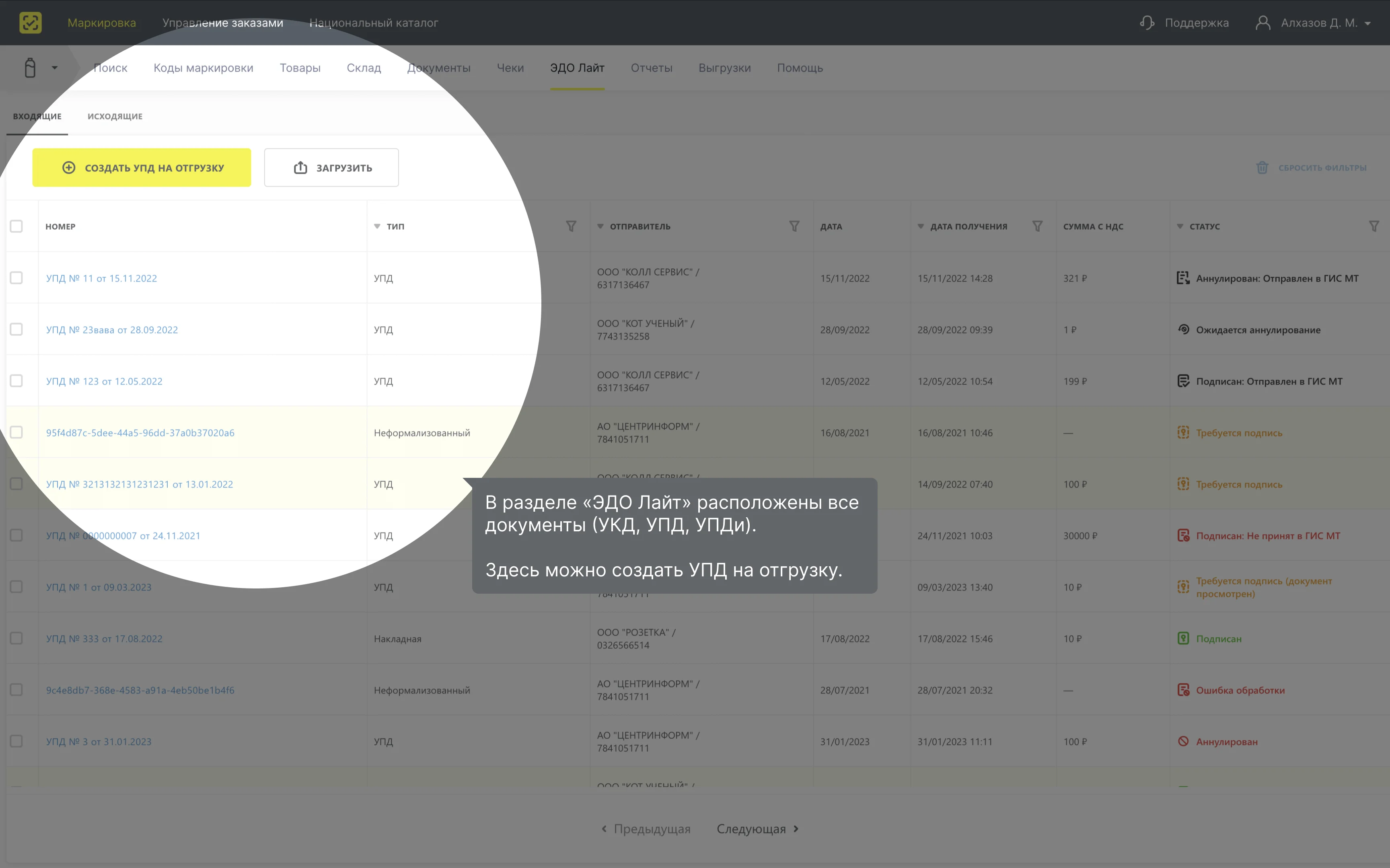The height and width of the screenshot is (868, 1390).
Task: Click the ЗАГРУЗИТЬ button
Action: click(331, 168)
